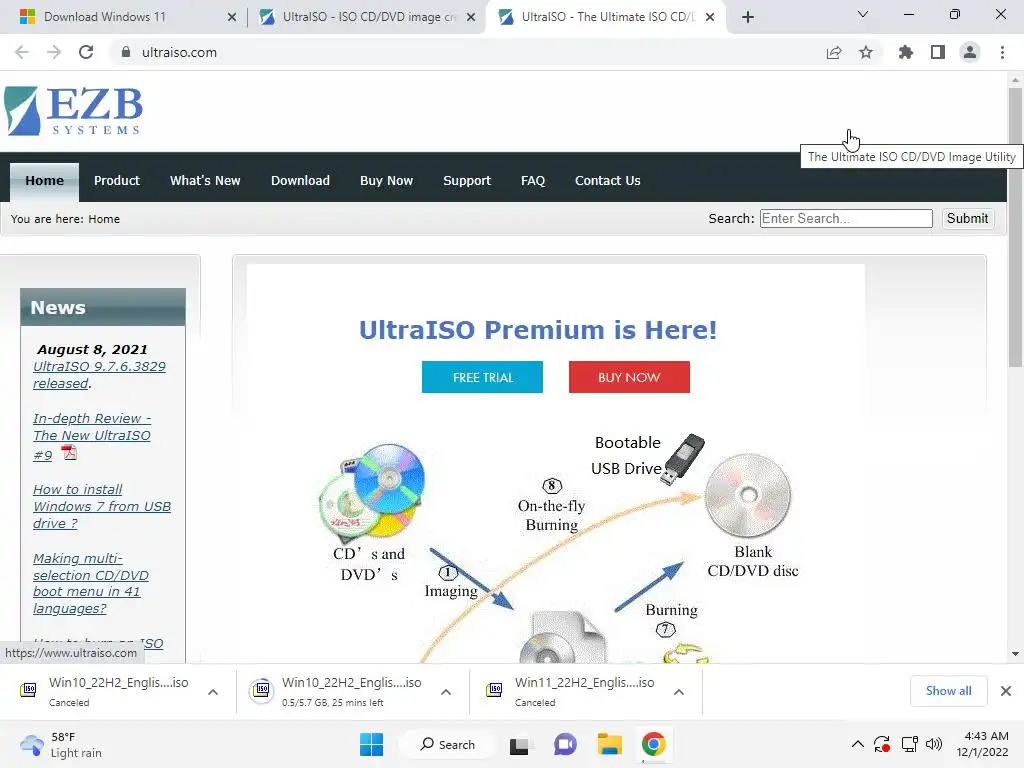1024x768 pixels.
Task: Click the browser back arrow
Action: click(22, 52)
